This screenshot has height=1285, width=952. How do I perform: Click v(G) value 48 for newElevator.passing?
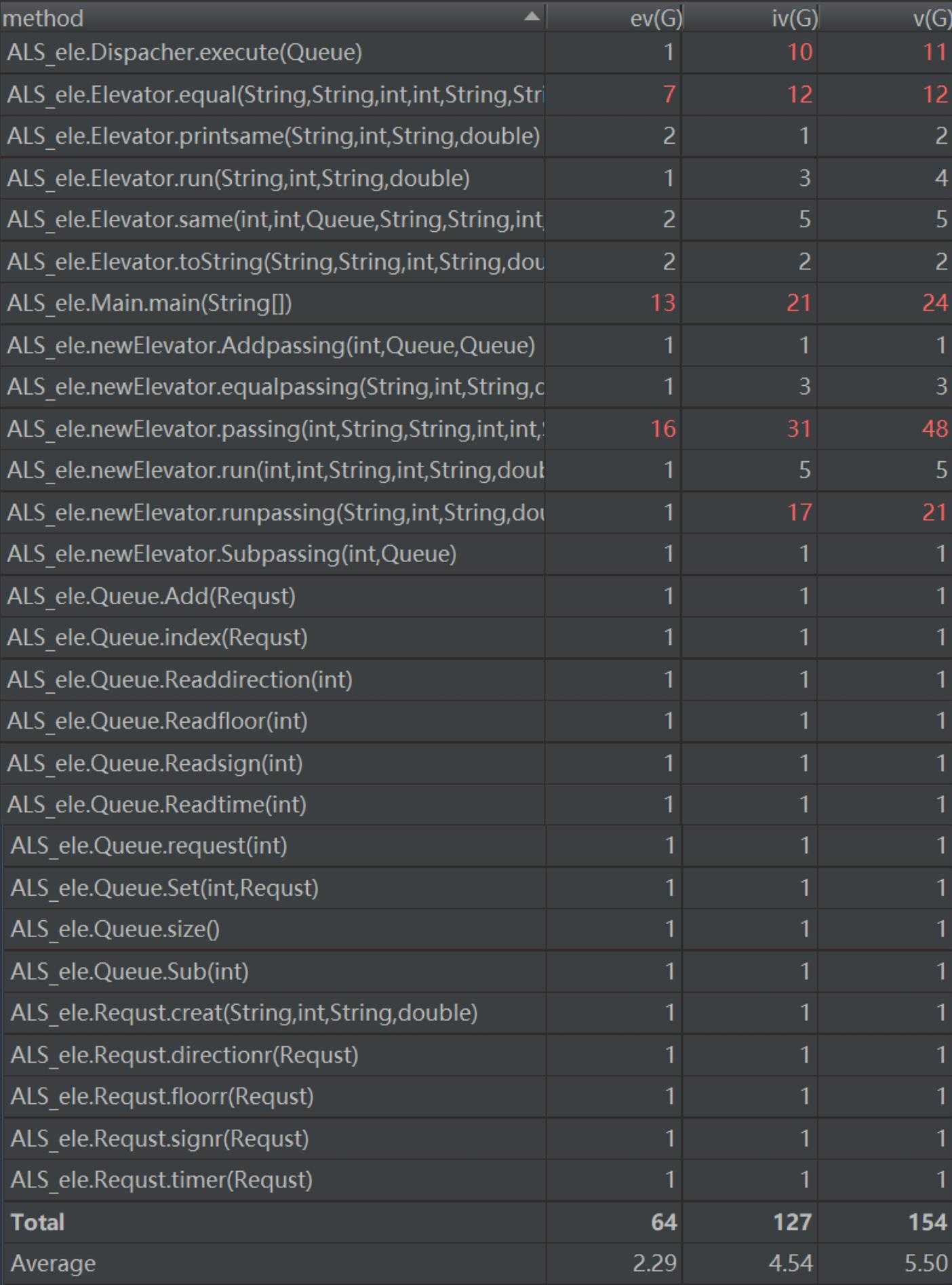pyautogui.click(x=935, y=429)
